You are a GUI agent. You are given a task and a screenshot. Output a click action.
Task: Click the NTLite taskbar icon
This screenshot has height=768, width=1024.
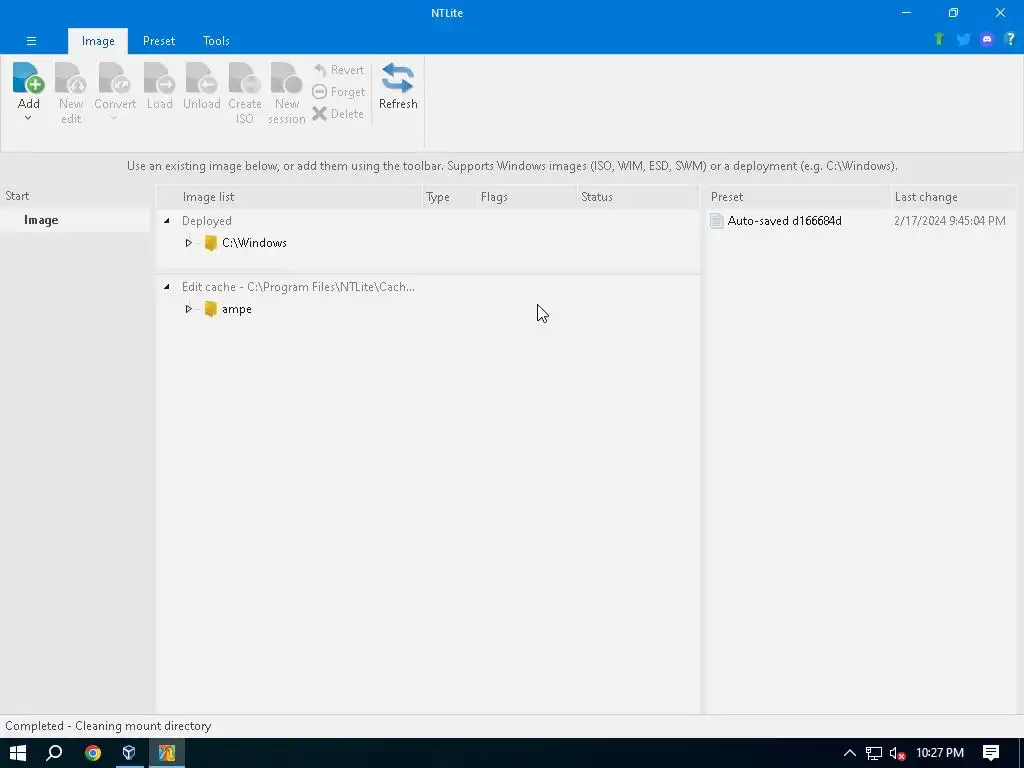pyautogui.click(x=167, y=753)
